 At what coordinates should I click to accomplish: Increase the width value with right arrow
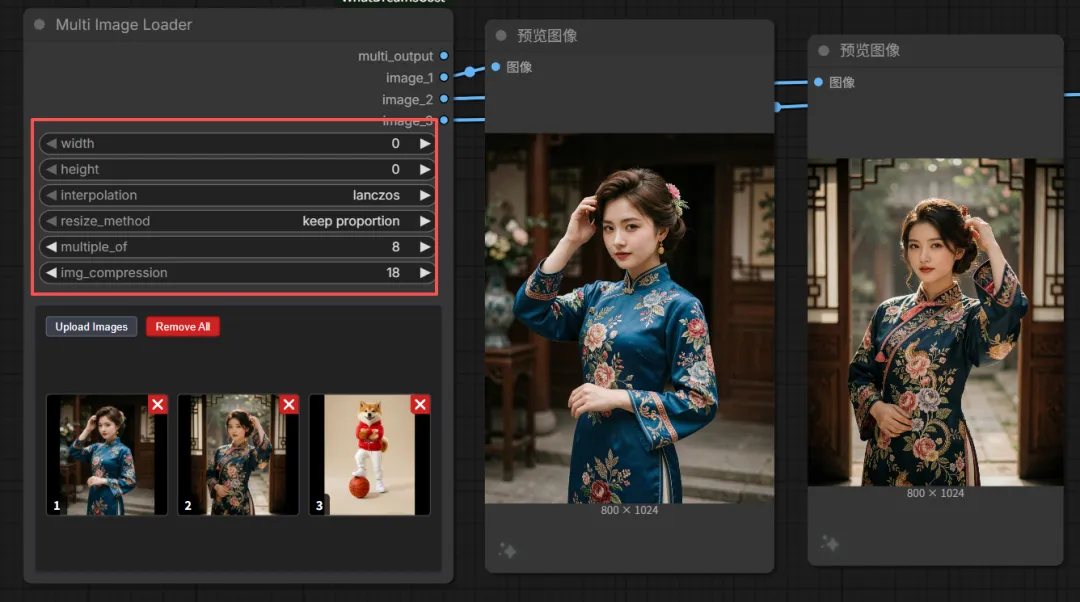coord(425,143)
